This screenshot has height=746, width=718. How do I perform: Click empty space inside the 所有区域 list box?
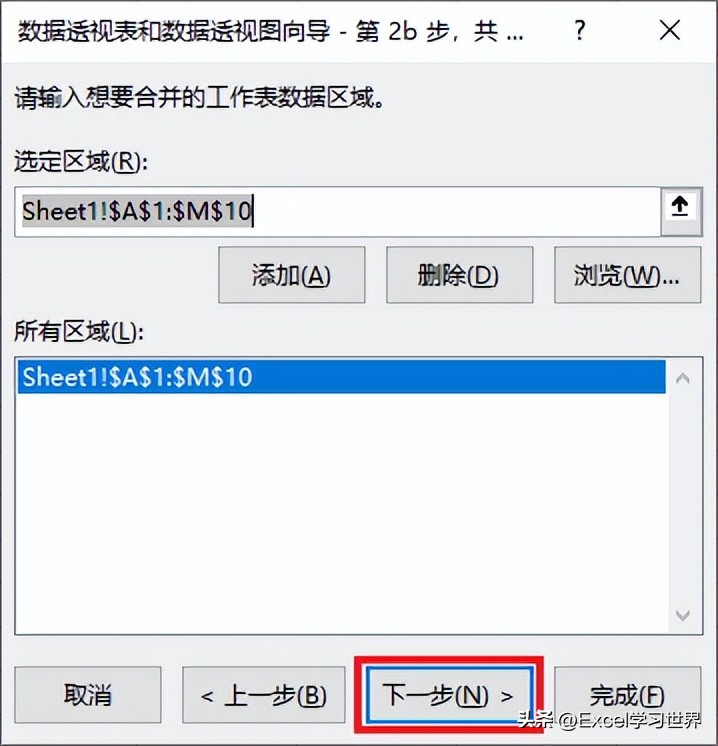point(341,514)
